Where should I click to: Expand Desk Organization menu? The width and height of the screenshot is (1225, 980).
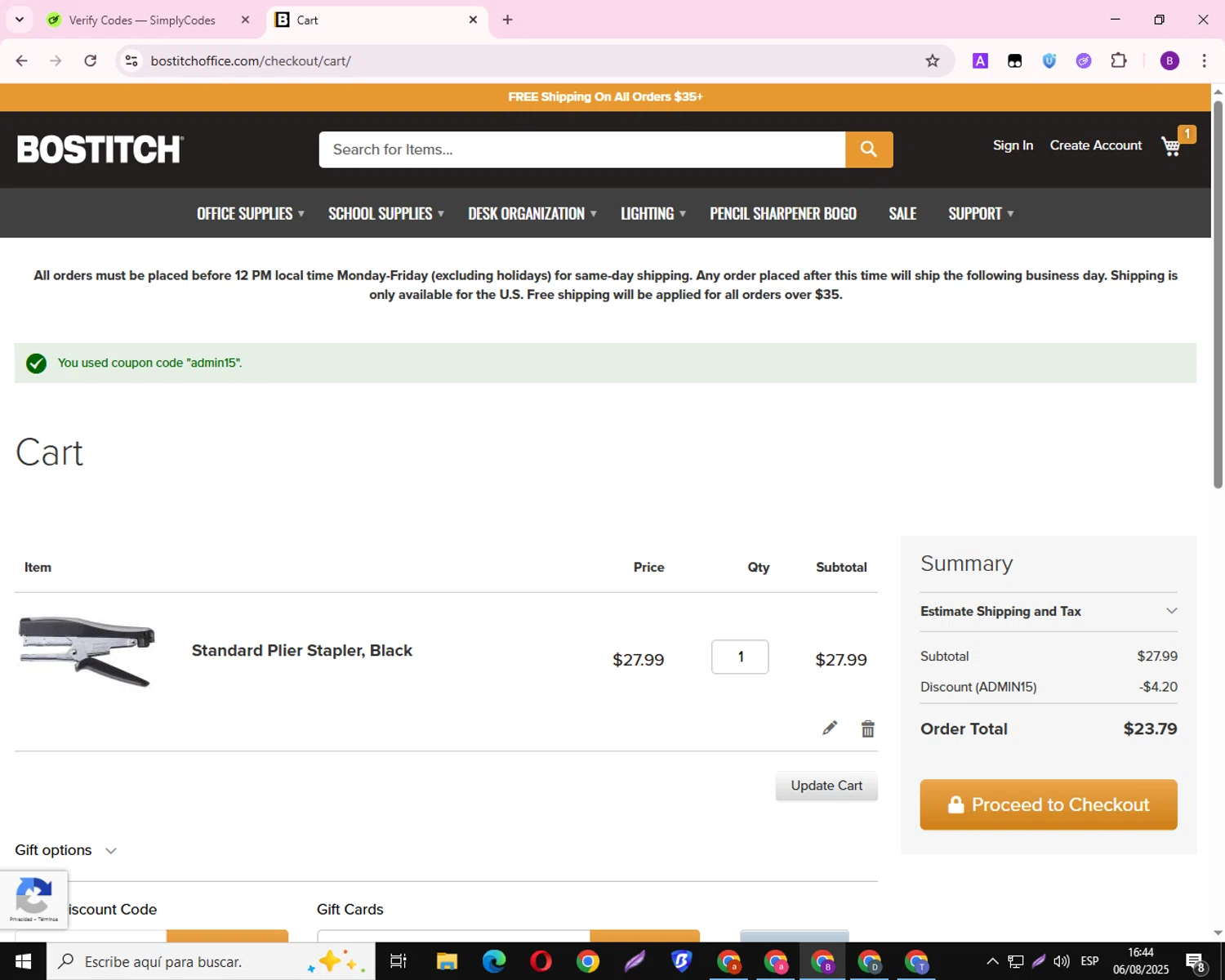click(x=532, y=213)
